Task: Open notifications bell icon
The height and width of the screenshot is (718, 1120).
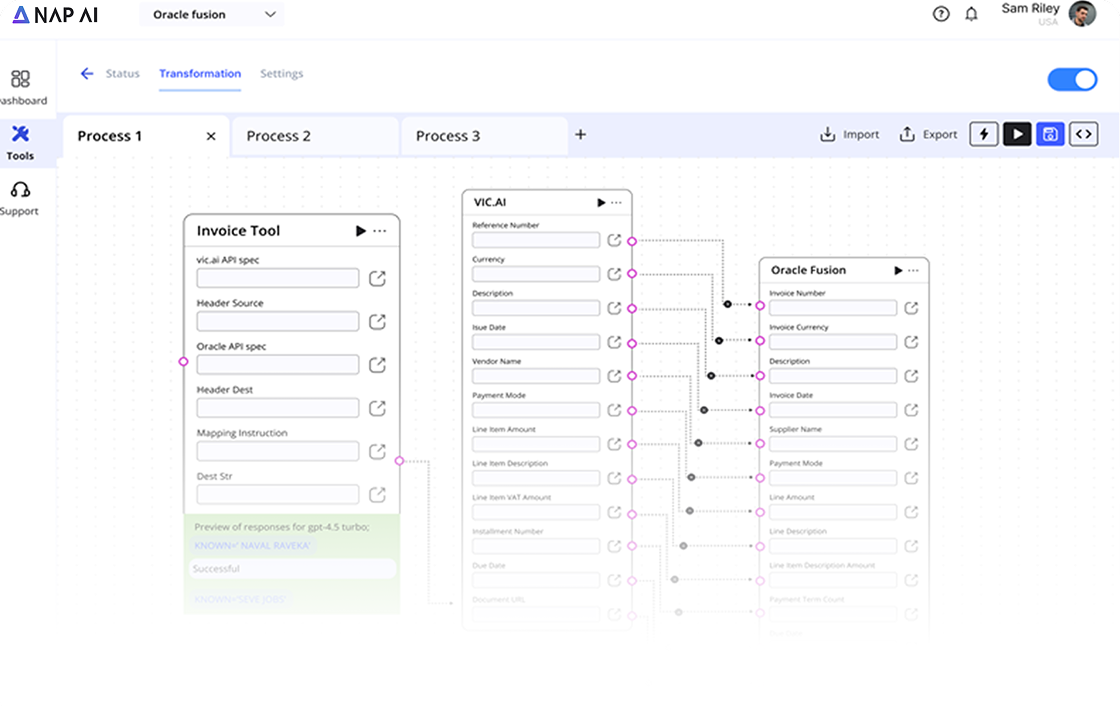Action: (x=971, y=14)
